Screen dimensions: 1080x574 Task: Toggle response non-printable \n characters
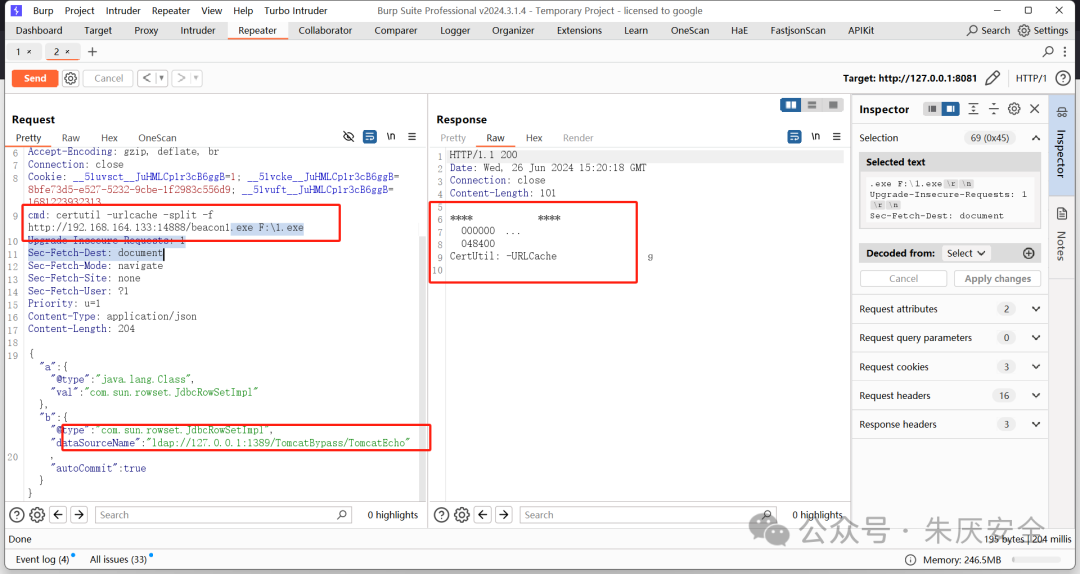pyautogui.click(x=816, y=136)
